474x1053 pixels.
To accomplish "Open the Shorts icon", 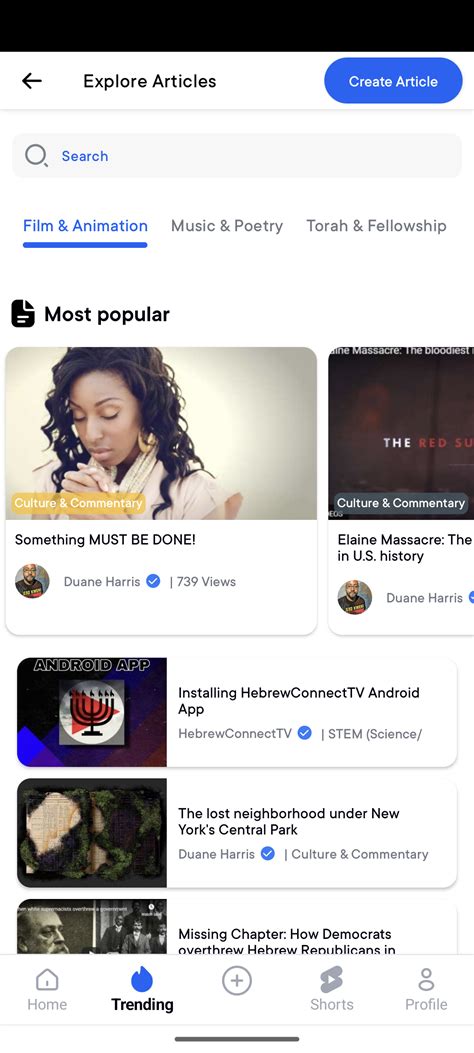I will (x=332, y=980).
